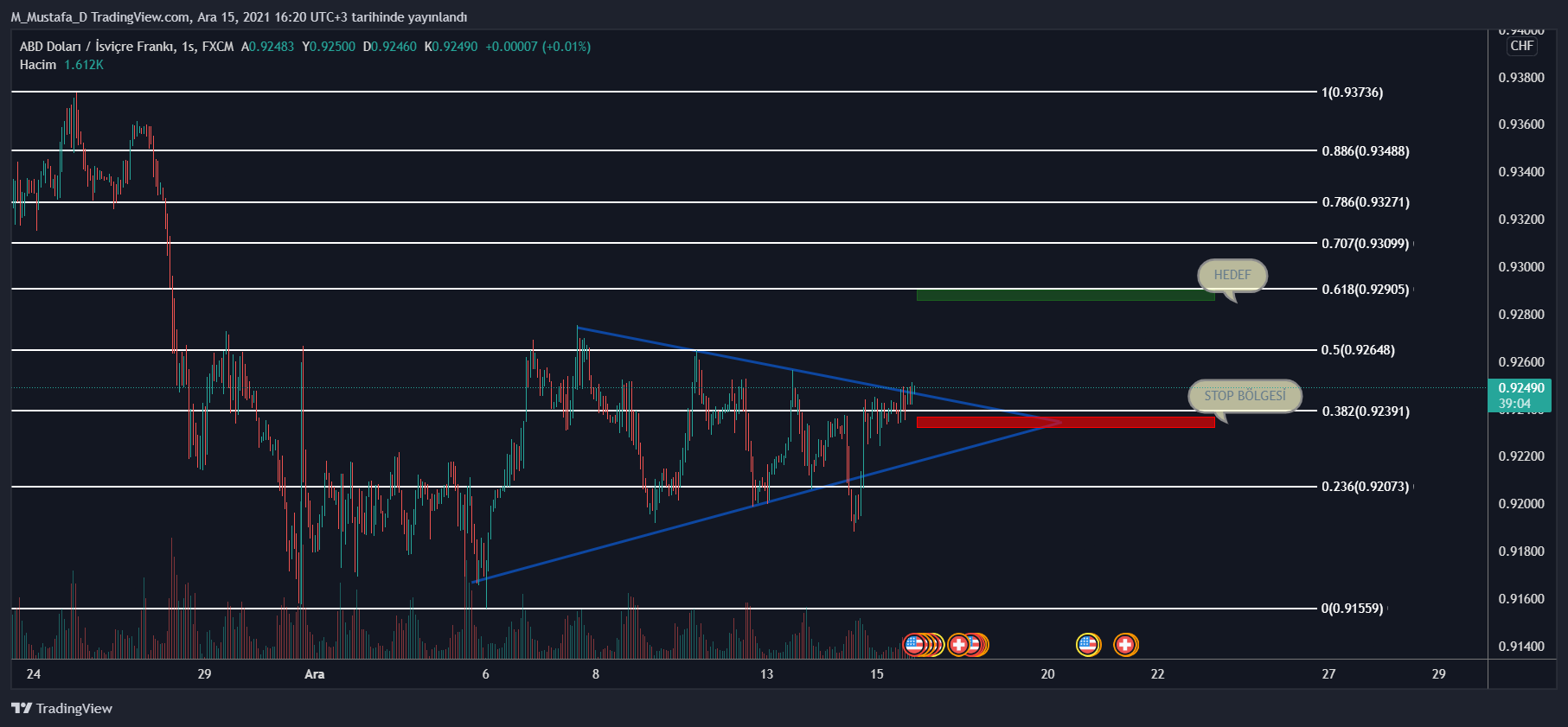Click the 0.93800 price axis label
The height and width of the screenshot is (727, 1568).
(1521, 78)
